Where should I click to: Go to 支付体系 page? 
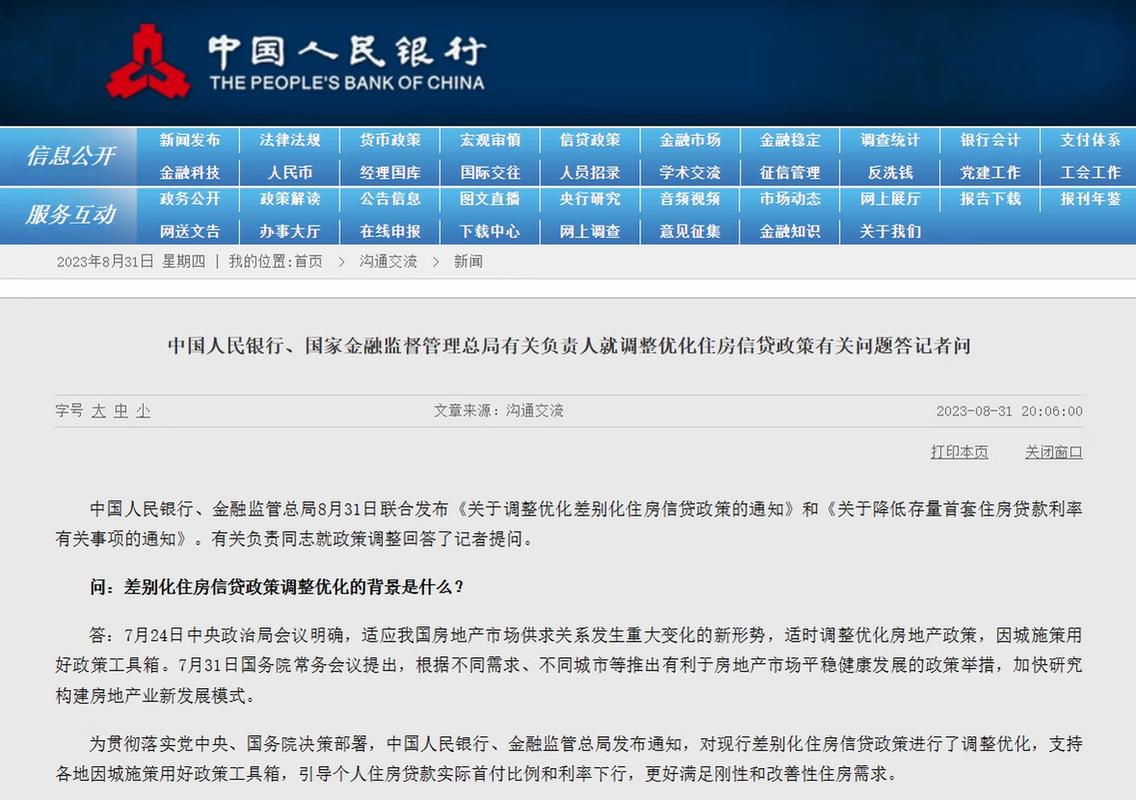pos(1090,140)
